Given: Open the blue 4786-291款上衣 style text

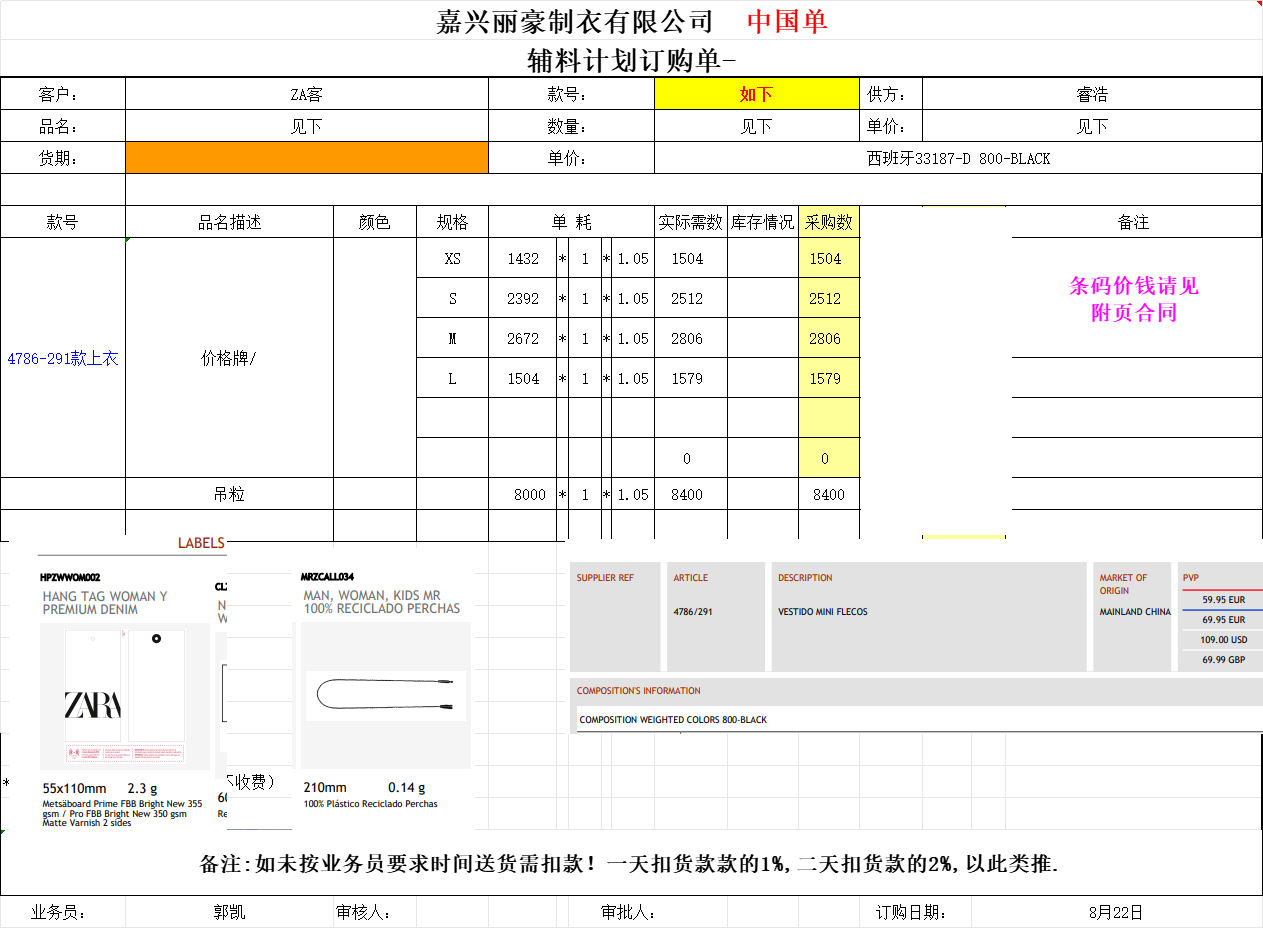Looking at the screenshot, I should point(63,358).
